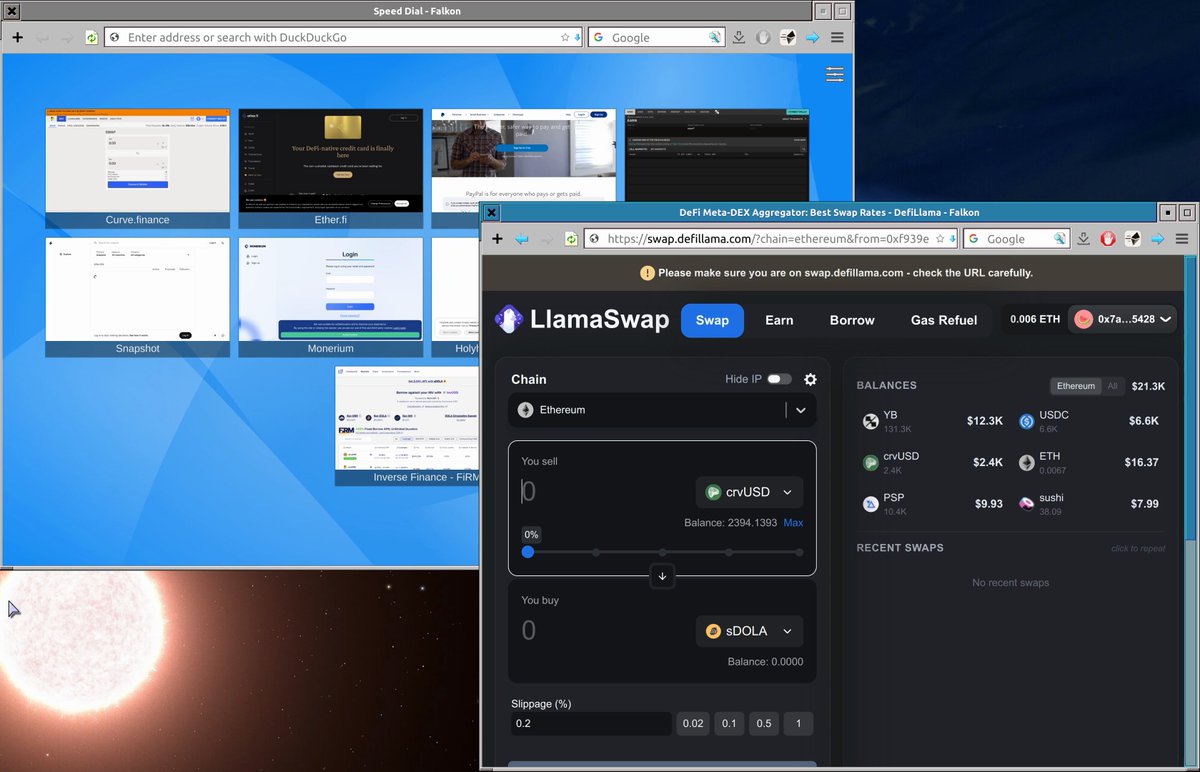The image size is (1200, 772).
Task: Click red AdBlock hand icon
Action: [x=1108, y=239]
